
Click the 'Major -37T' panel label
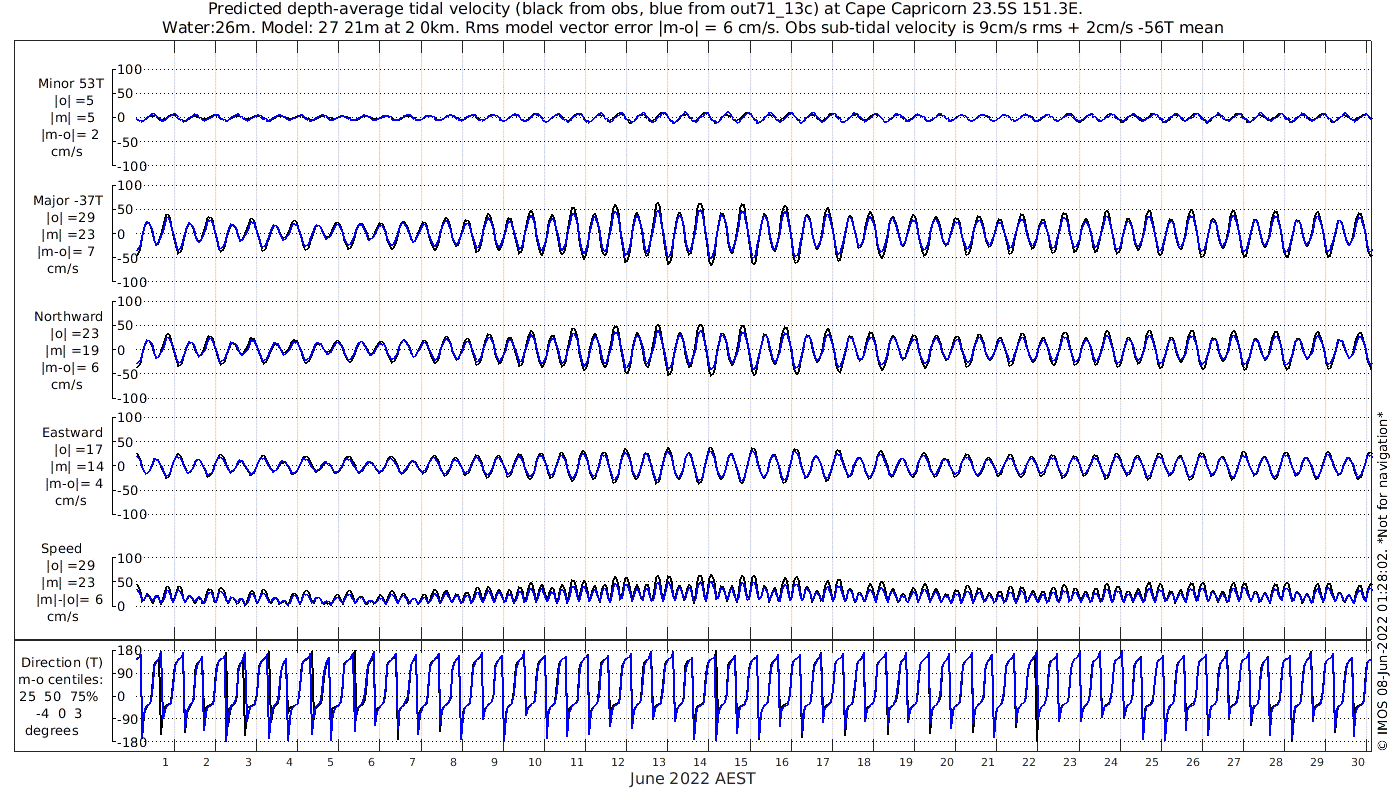(67, 200)
